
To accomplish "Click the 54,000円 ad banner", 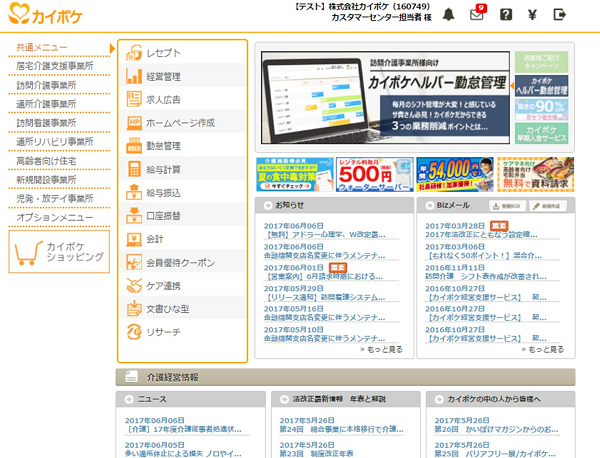I will [455, 174].
